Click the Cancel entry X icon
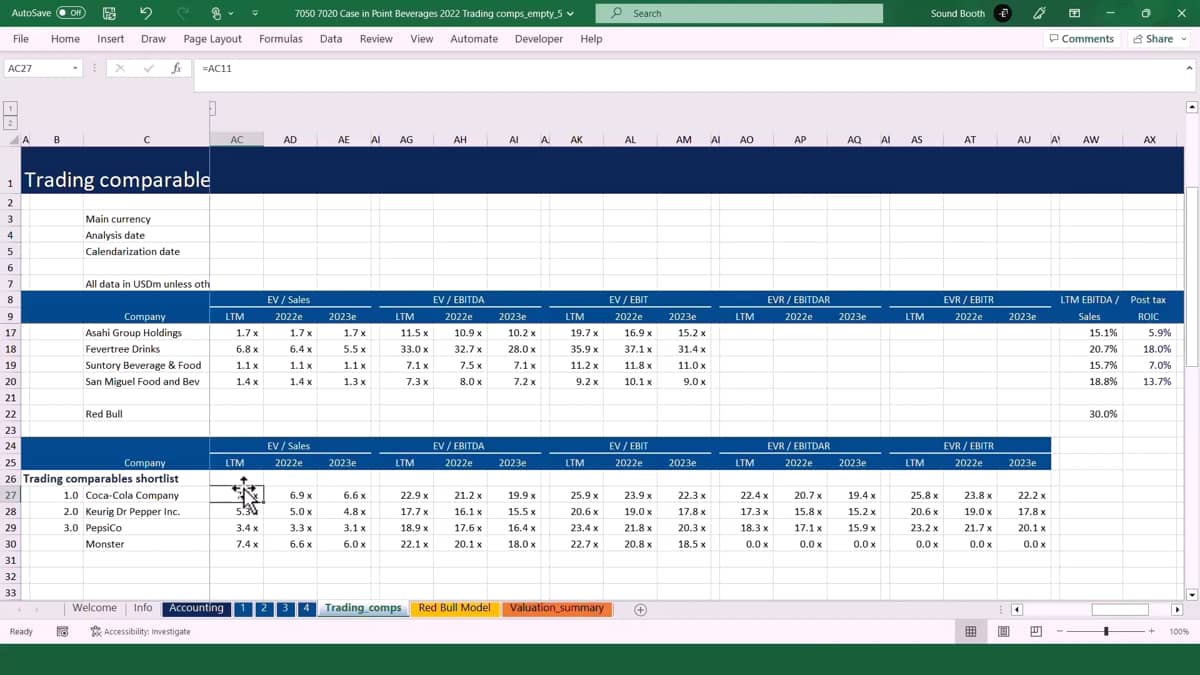Image resolution: width=1200 pixels, height=675 pixels. coord(119,68)
